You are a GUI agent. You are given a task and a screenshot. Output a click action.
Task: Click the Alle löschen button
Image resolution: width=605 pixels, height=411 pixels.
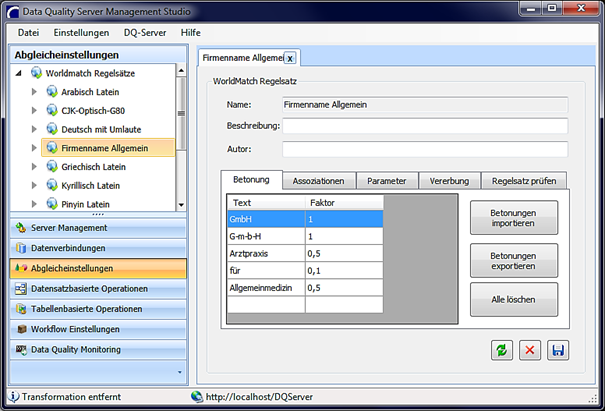pos(514,299)
